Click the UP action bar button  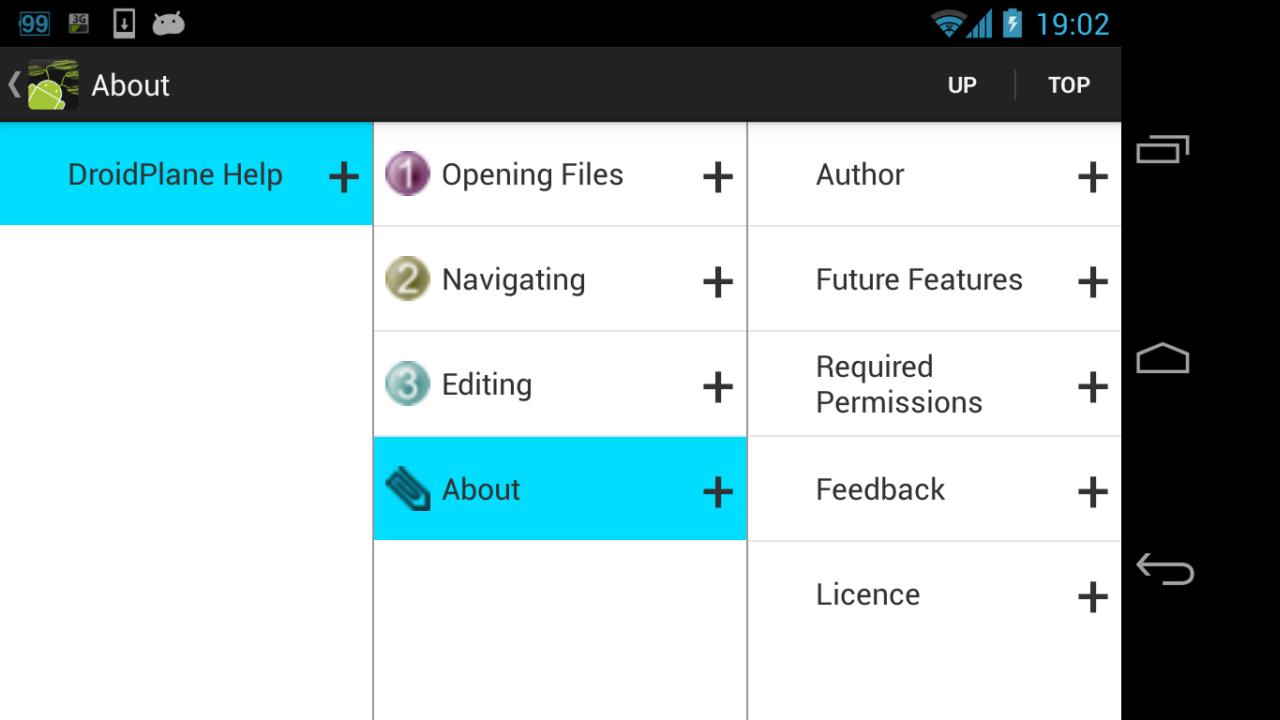click(962, 85)
